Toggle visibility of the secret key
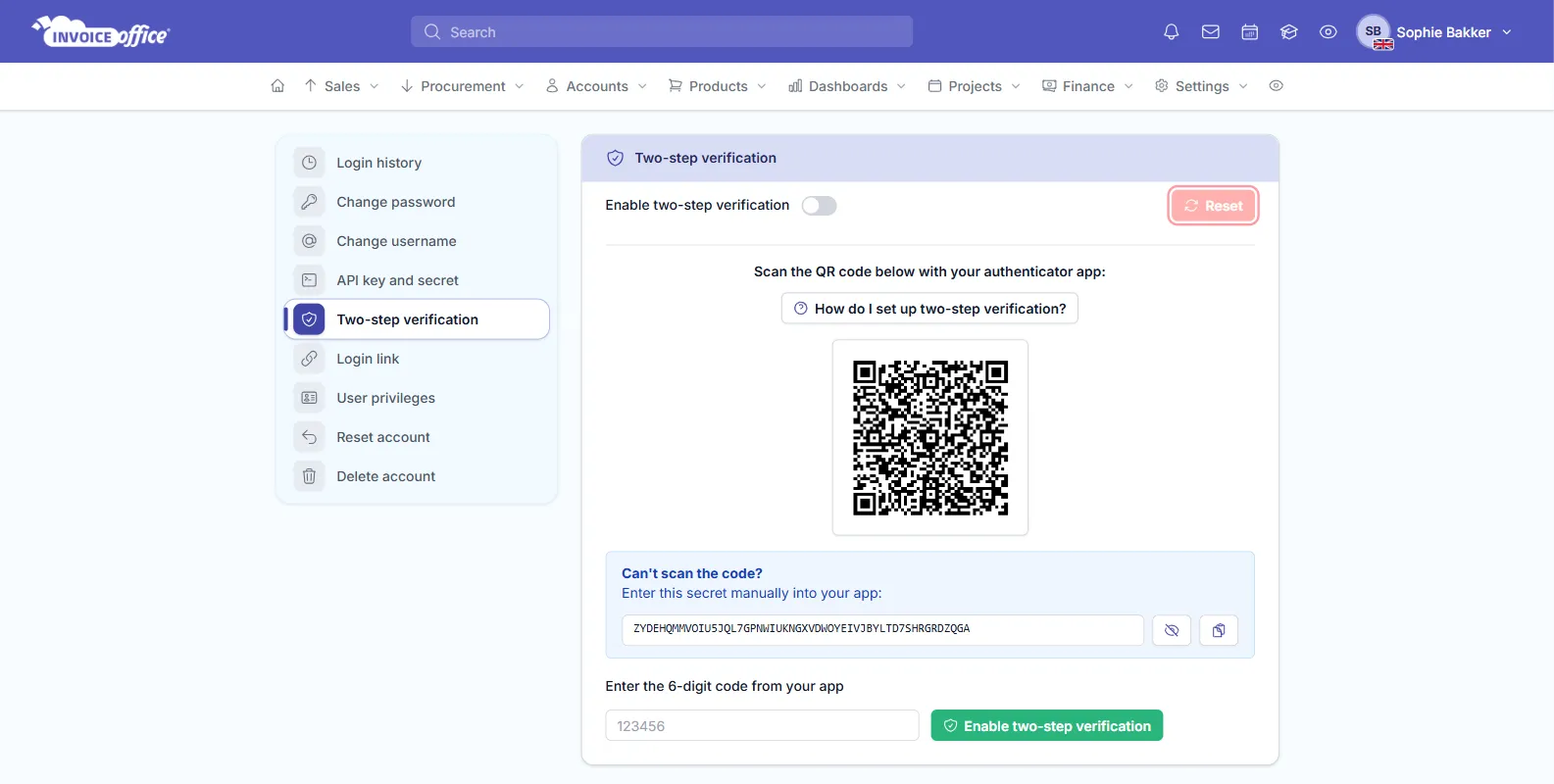This screenshot has height=784, width=1554. tap(1172, 630)
